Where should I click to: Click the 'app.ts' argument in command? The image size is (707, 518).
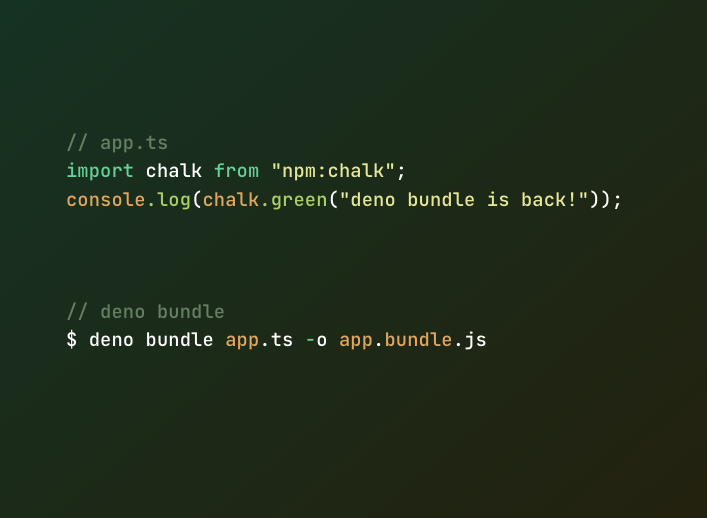259,340
